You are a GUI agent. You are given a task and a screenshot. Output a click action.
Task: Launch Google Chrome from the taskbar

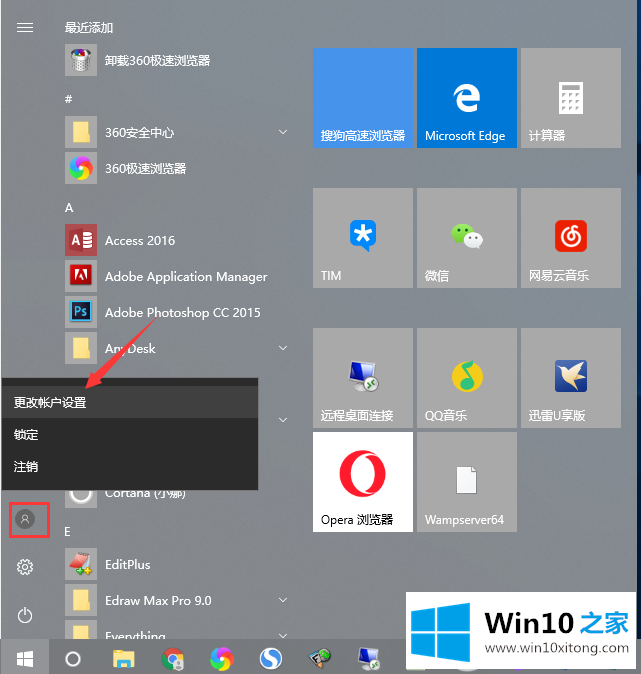pos(172,659)
